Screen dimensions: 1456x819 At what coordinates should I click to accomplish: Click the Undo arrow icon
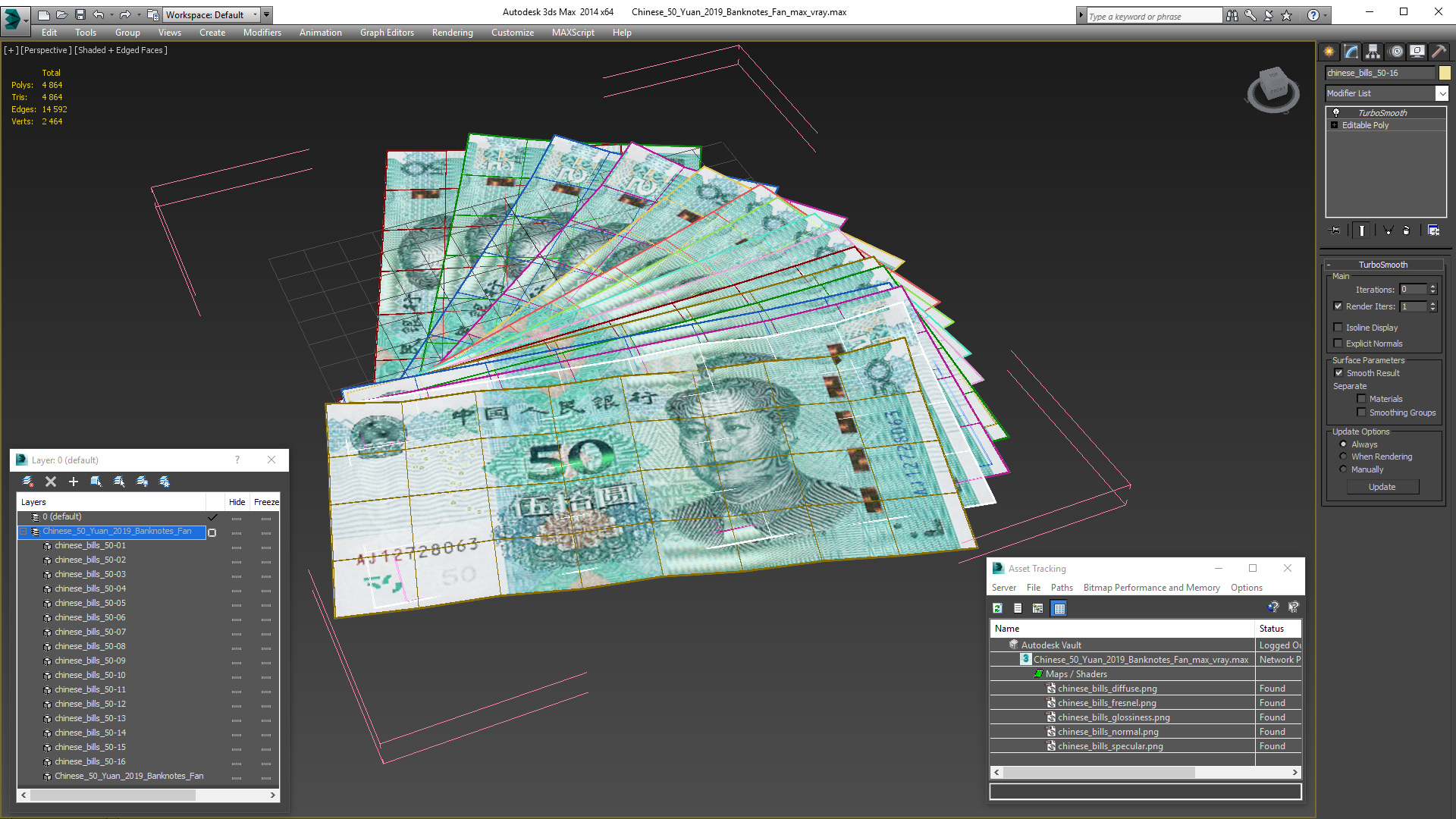(99, 14)
